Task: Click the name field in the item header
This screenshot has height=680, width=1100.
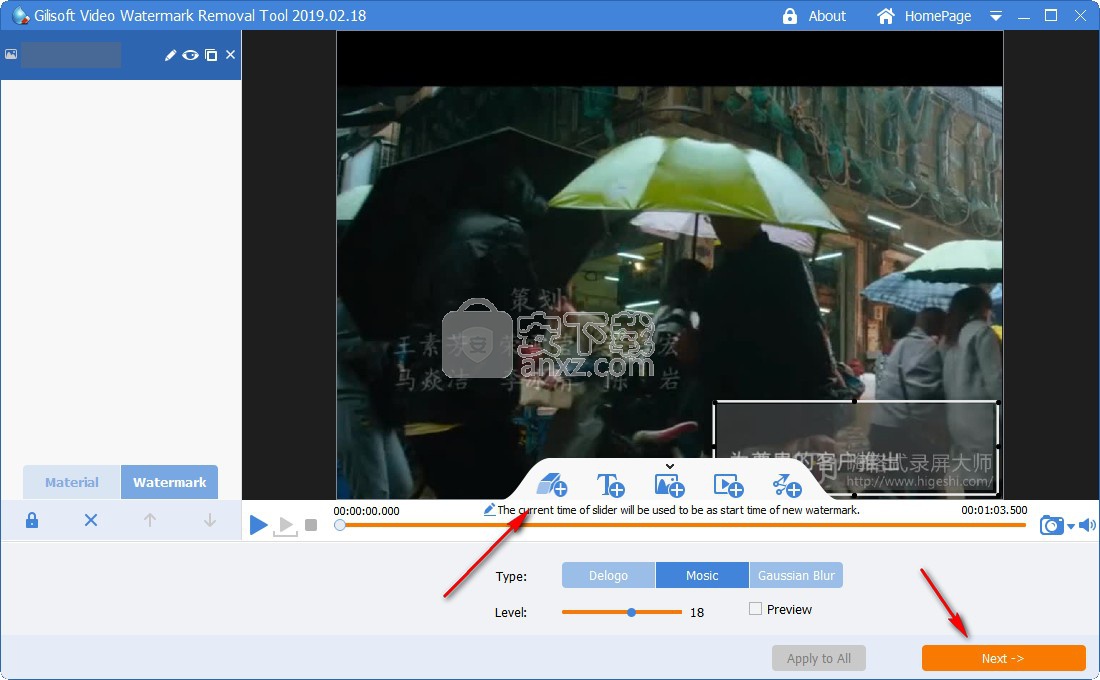Action: 71,55
